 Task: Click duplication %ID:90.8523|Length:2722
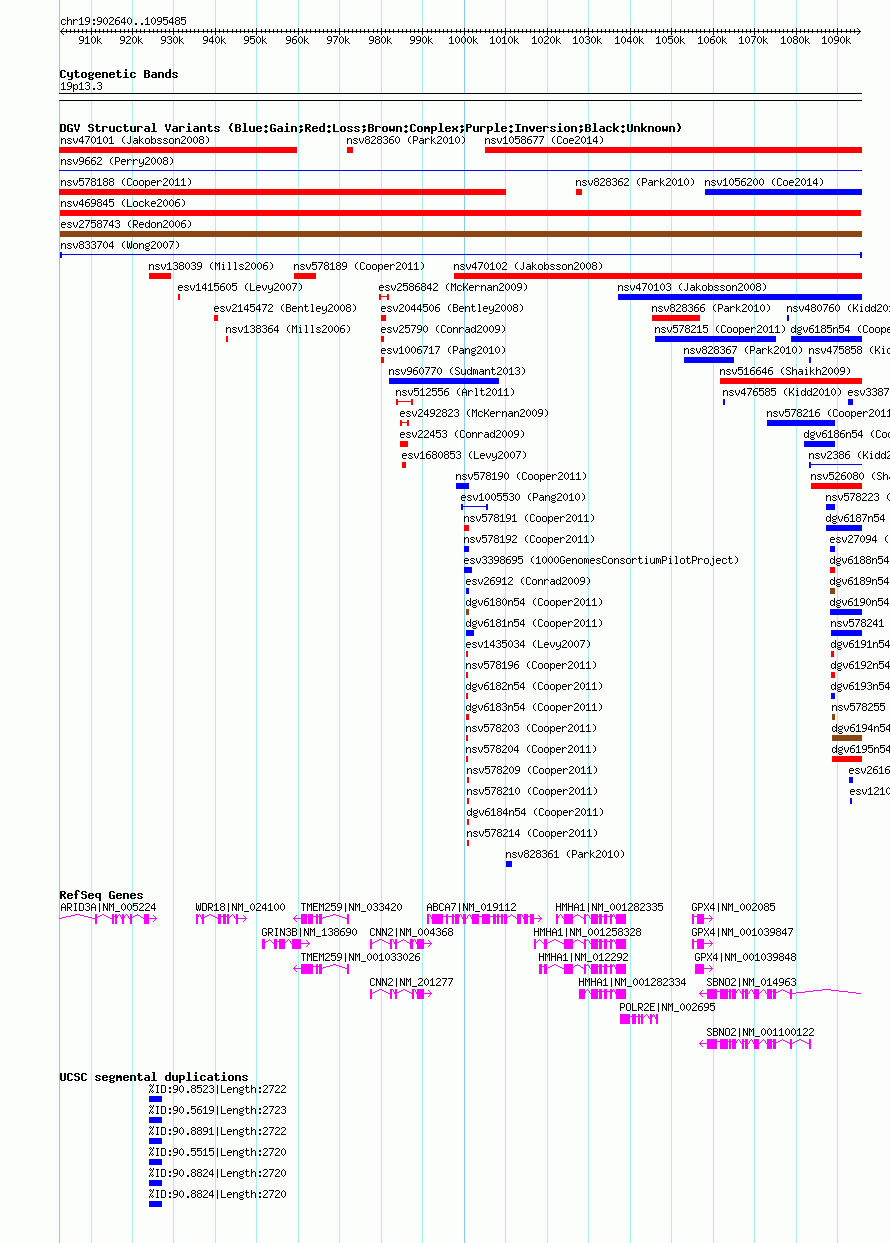click(x=218, y=1089)
